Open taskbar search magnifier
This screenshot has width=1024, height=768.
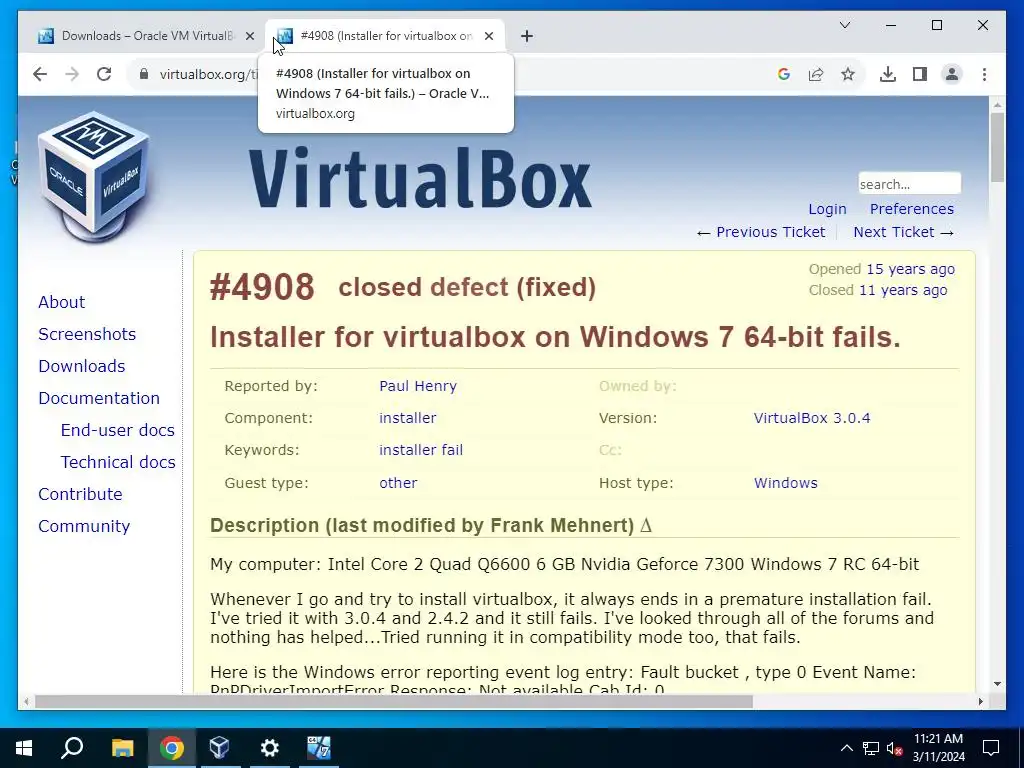pyautogui.click(x=72, y=748)
